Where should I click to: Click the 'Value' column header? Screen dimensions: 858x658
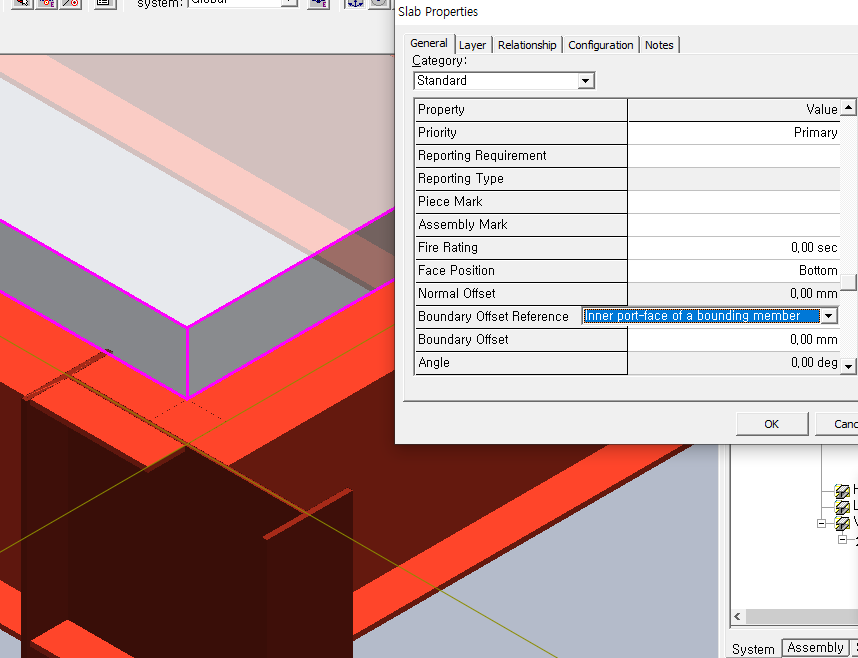coord(734,109)
